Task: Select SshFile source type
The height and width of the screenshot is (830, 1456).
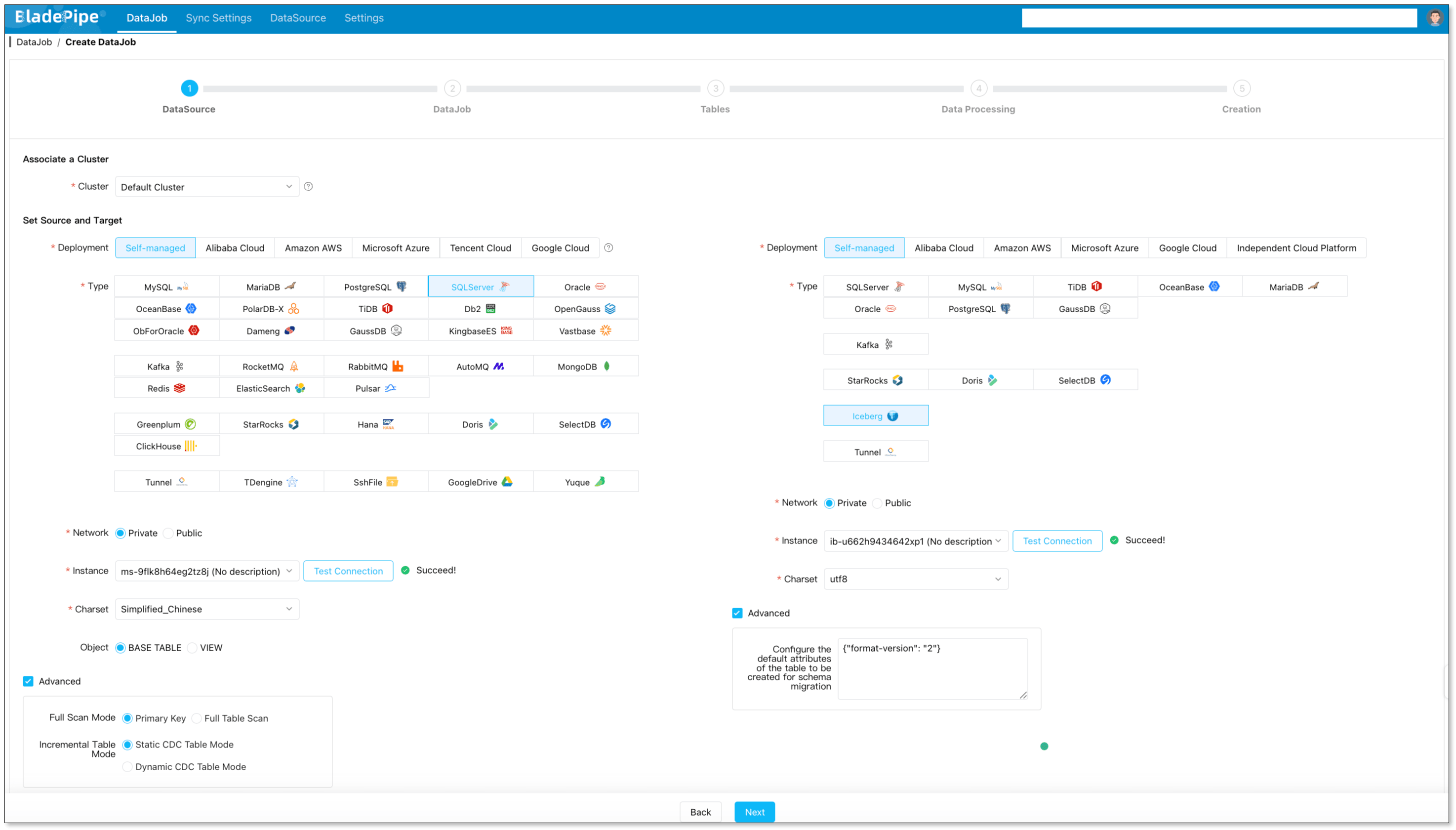Action: tap(375, 482)
